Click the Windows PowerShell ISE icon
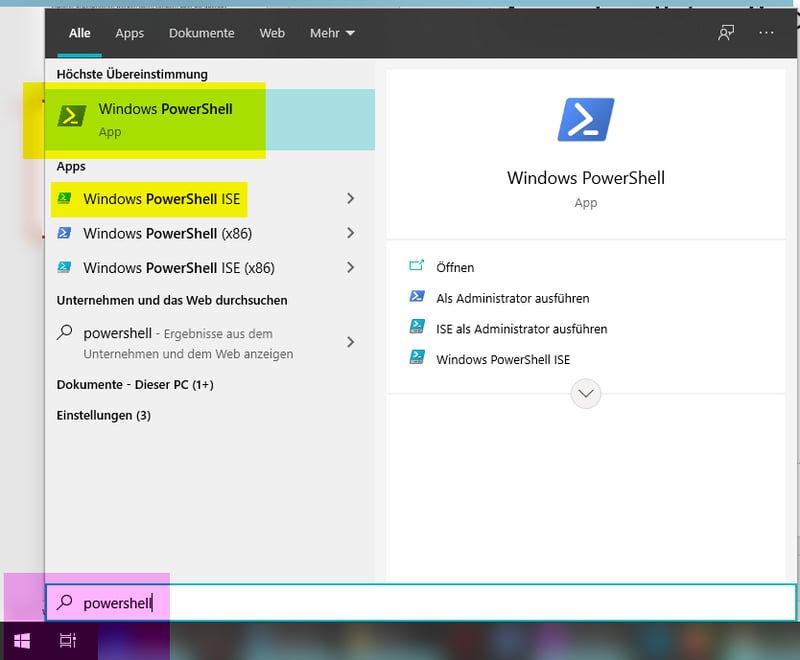This screenshot has height=660, width=800. click(x=64, y=198)
